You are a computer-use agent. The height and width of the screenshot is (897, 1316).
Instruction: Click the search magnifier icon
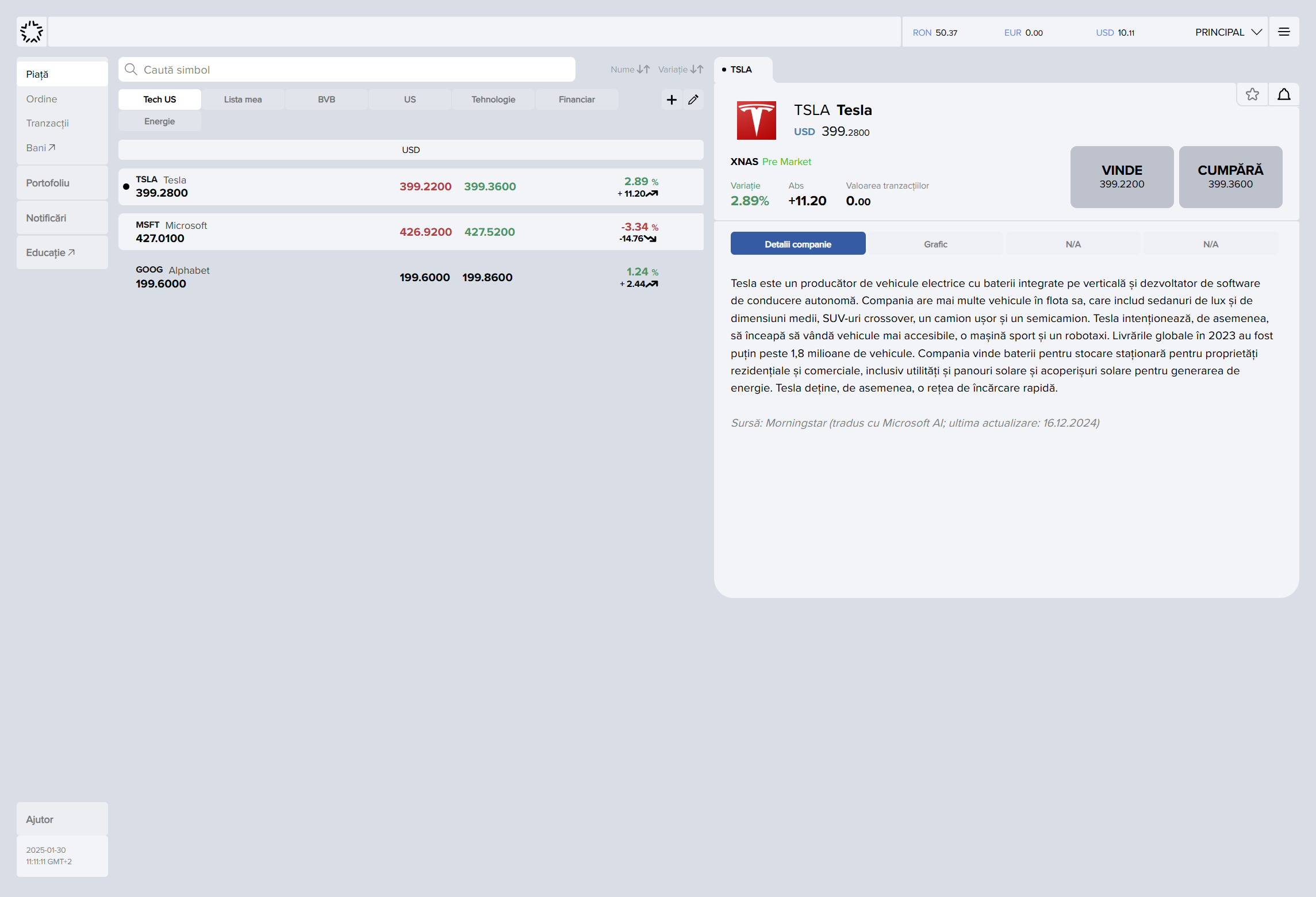click(x=131, y=70)
